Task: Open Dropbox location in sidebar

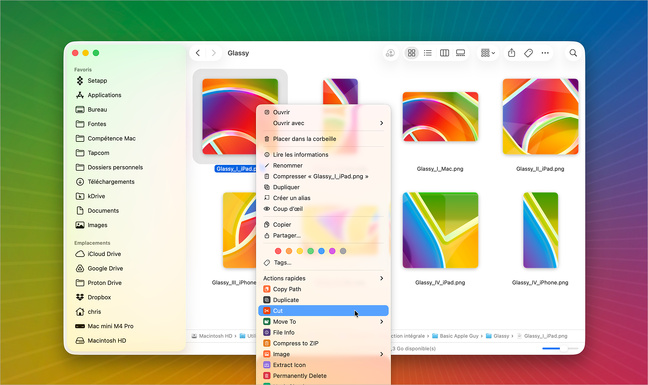Action: tap(99, 297)
